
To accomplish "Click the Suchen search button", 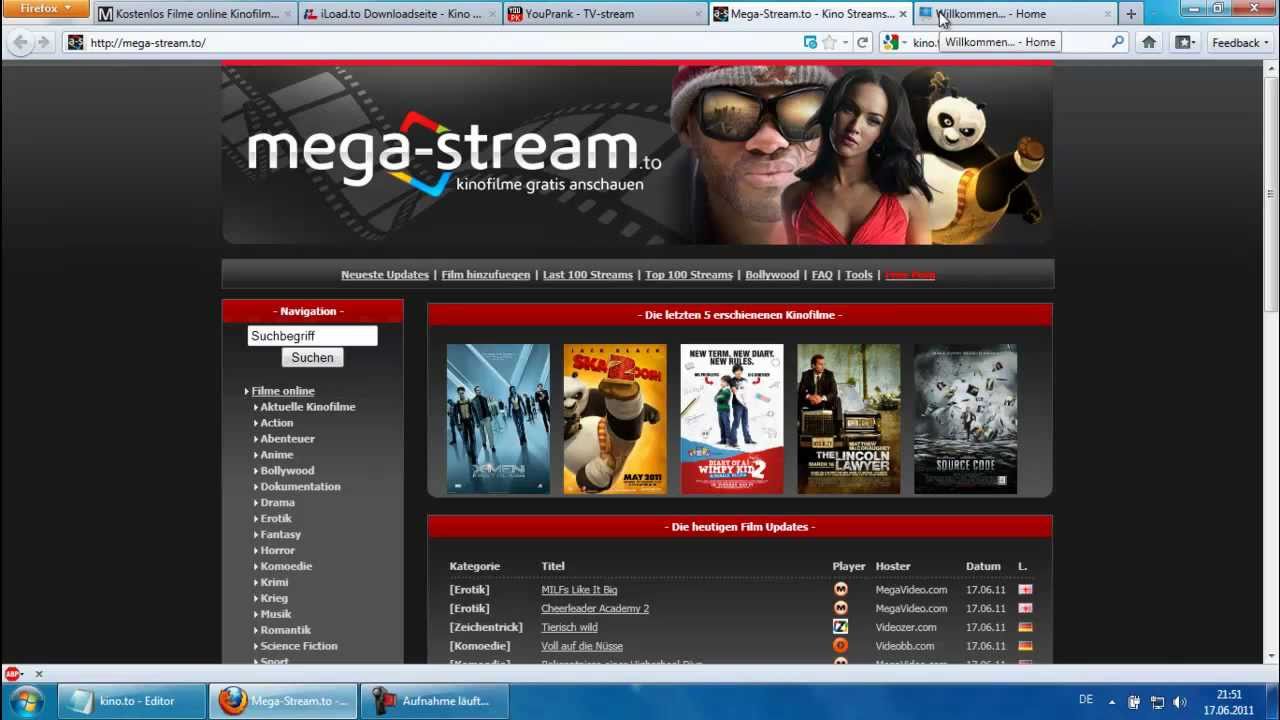I will coord(313,358).
